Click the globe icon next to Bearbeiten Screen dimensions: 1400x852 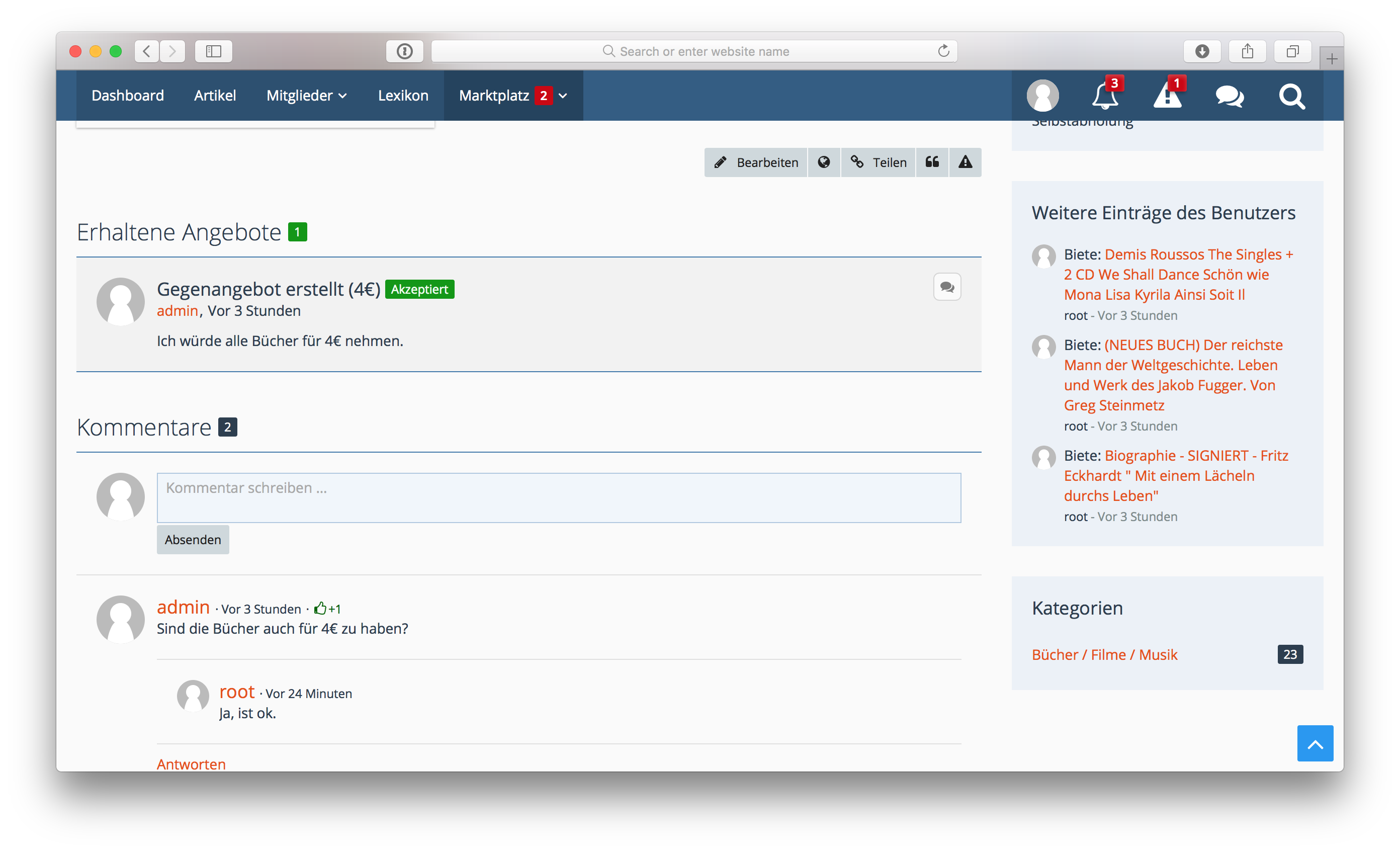point(823,162)
